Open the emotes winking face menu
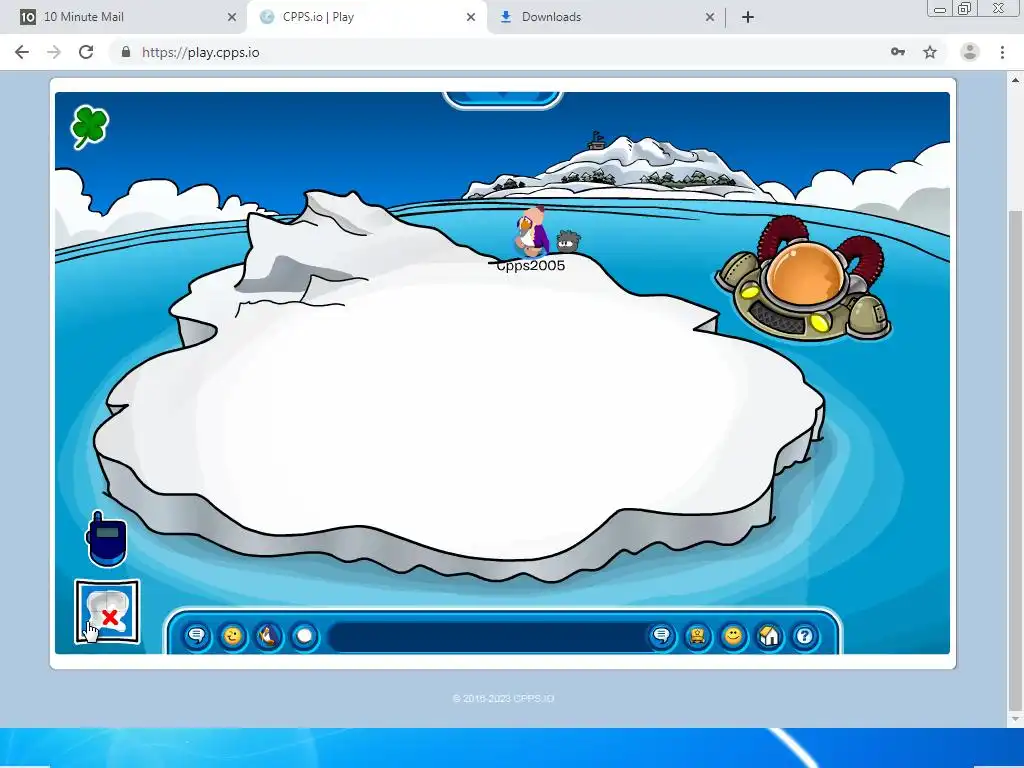Image resolution: width=1024 pixels, height=768 pixels. tap(232, 635)
